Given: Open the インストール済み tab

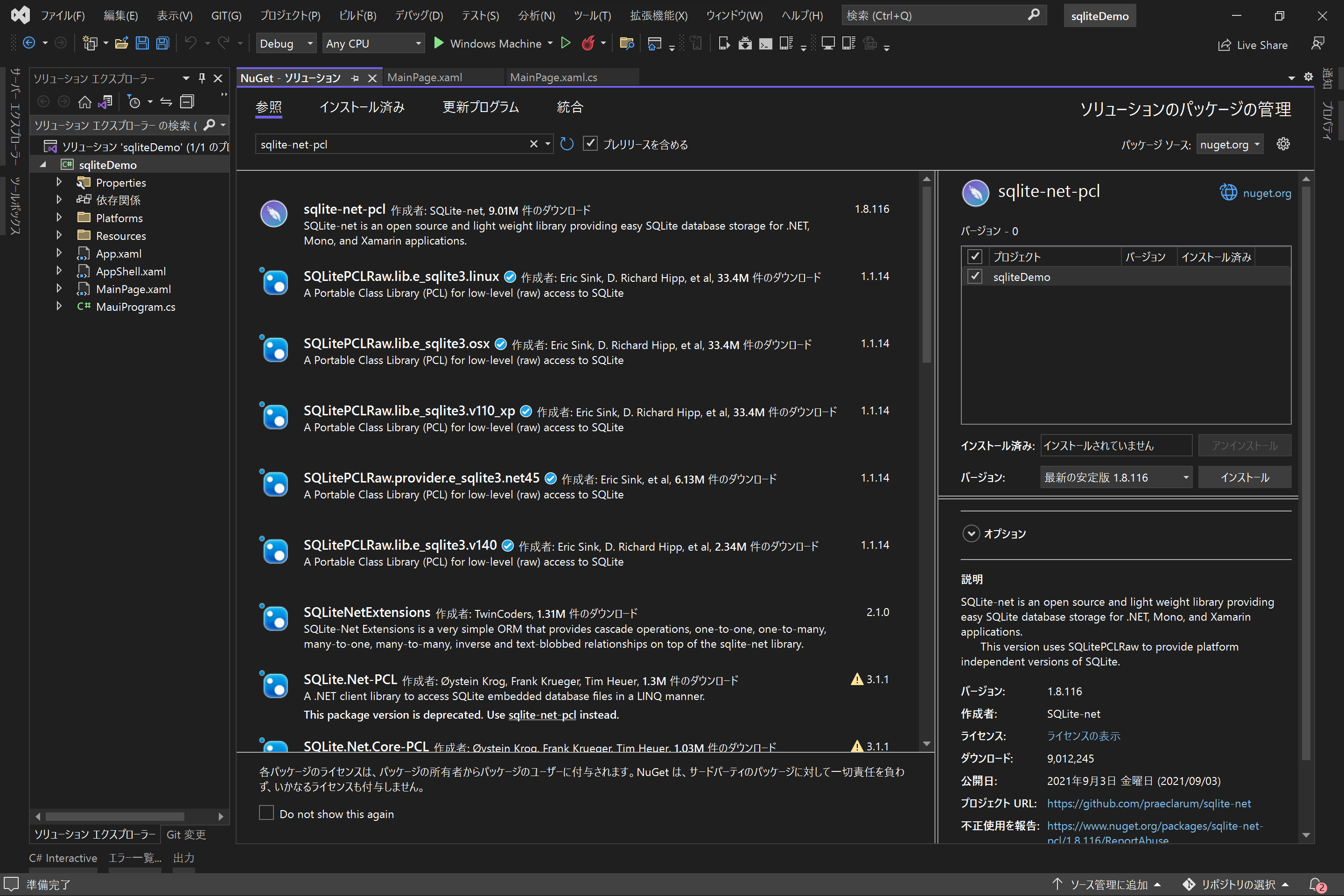Looking at the screenshot, I should pos(362,107).
